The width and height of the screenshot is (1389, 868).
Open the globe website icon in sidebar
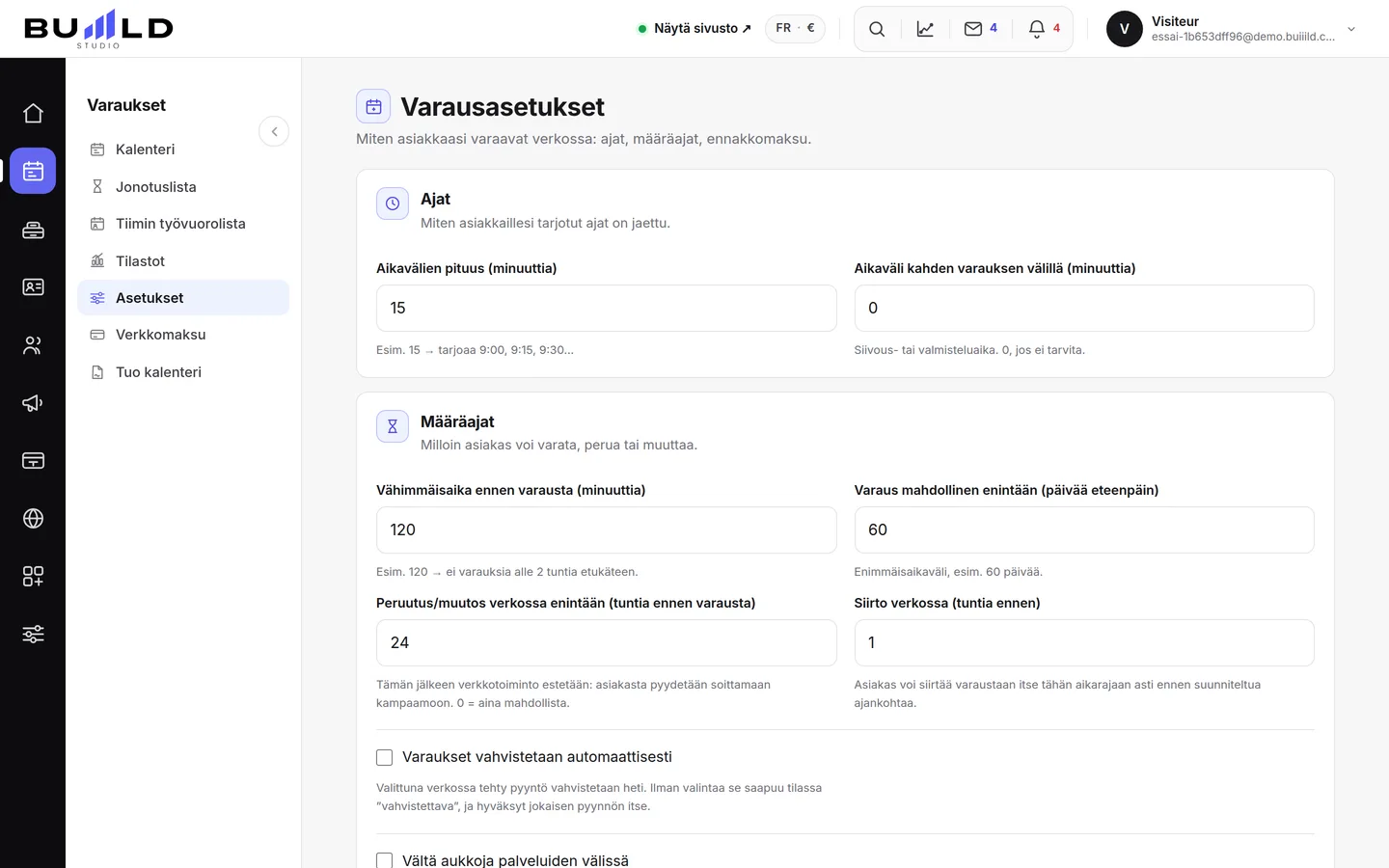(x=33, y=519)
